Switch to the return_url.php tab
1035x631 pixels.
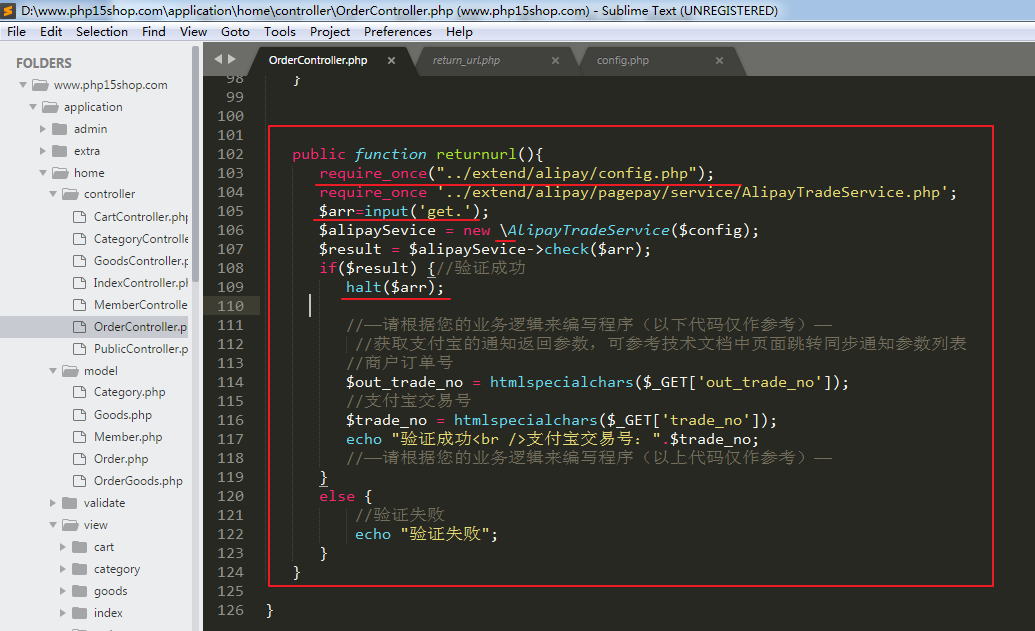coord(466,61)
